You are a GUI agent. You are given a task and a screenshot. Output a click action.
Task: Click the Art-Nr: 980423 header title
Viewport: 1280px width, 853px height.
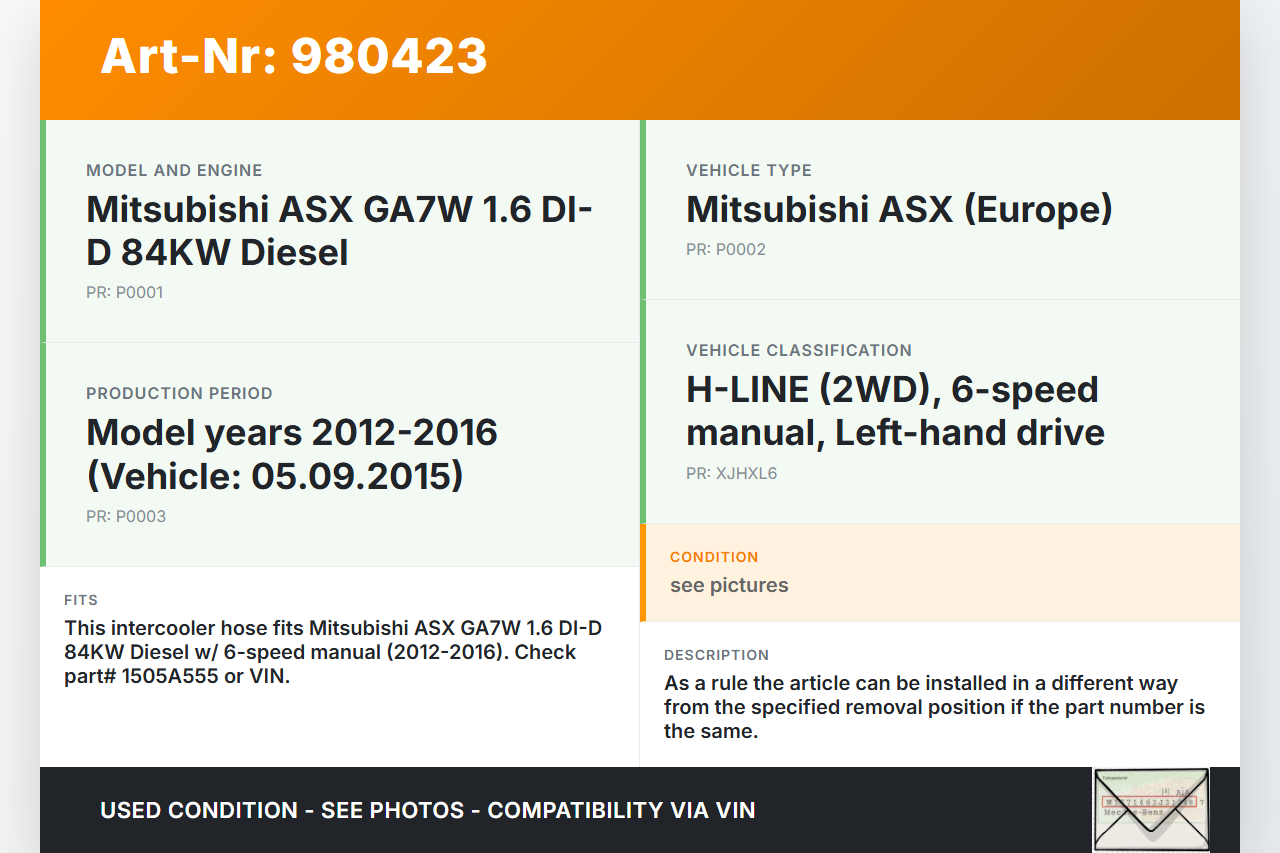[294, 56]
